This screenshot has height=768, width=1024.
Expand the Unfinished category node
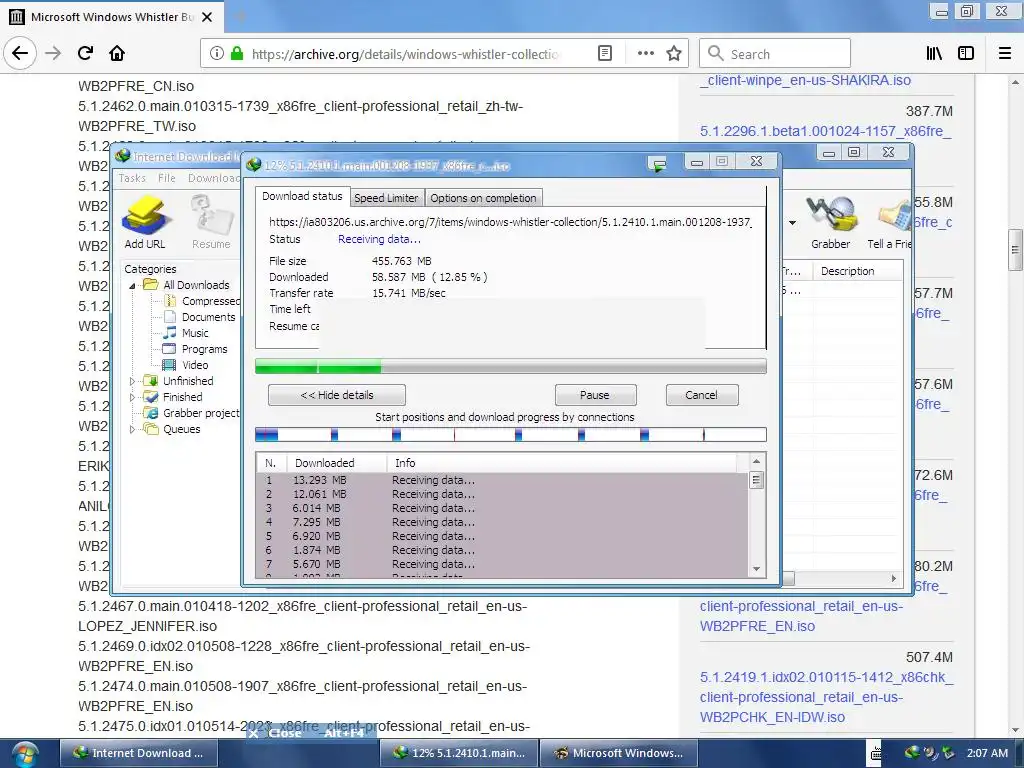[133, 381]
